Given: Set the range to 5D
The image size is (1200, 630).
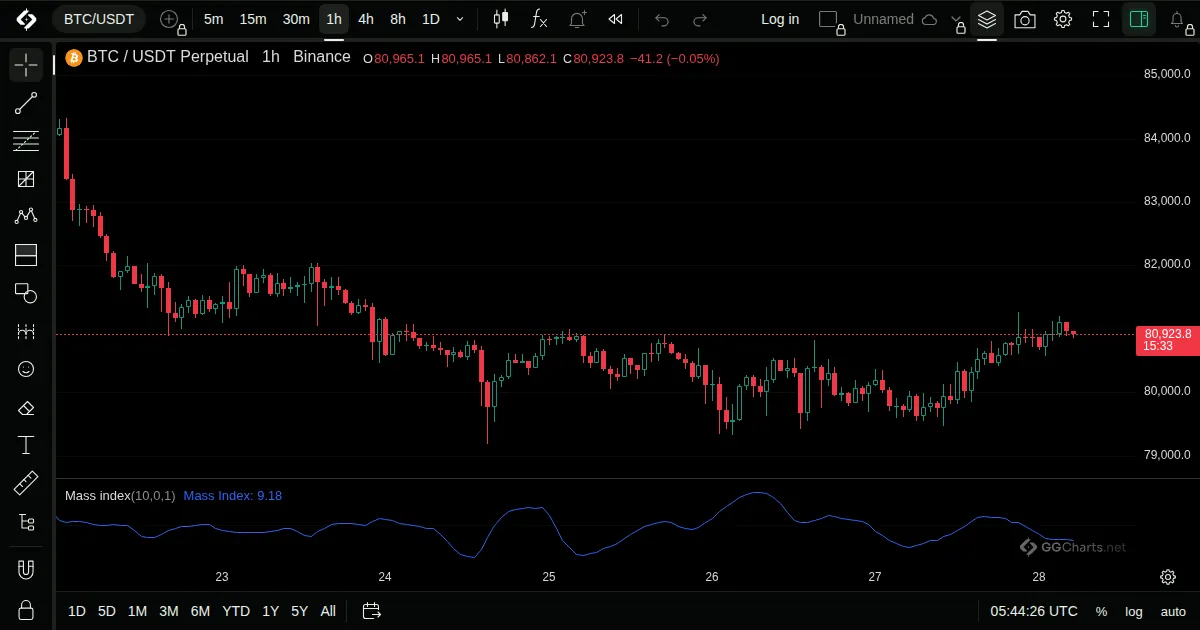Looking at the screenshot, I should pos(107,611).
